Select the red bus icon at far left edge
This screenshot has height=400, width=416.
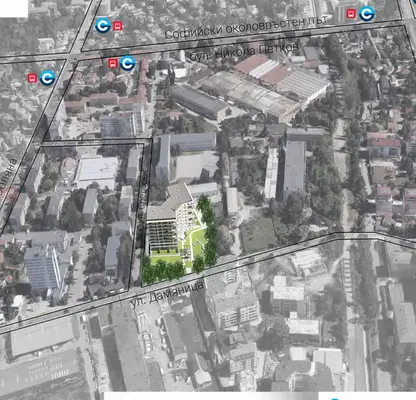[32, 78]
